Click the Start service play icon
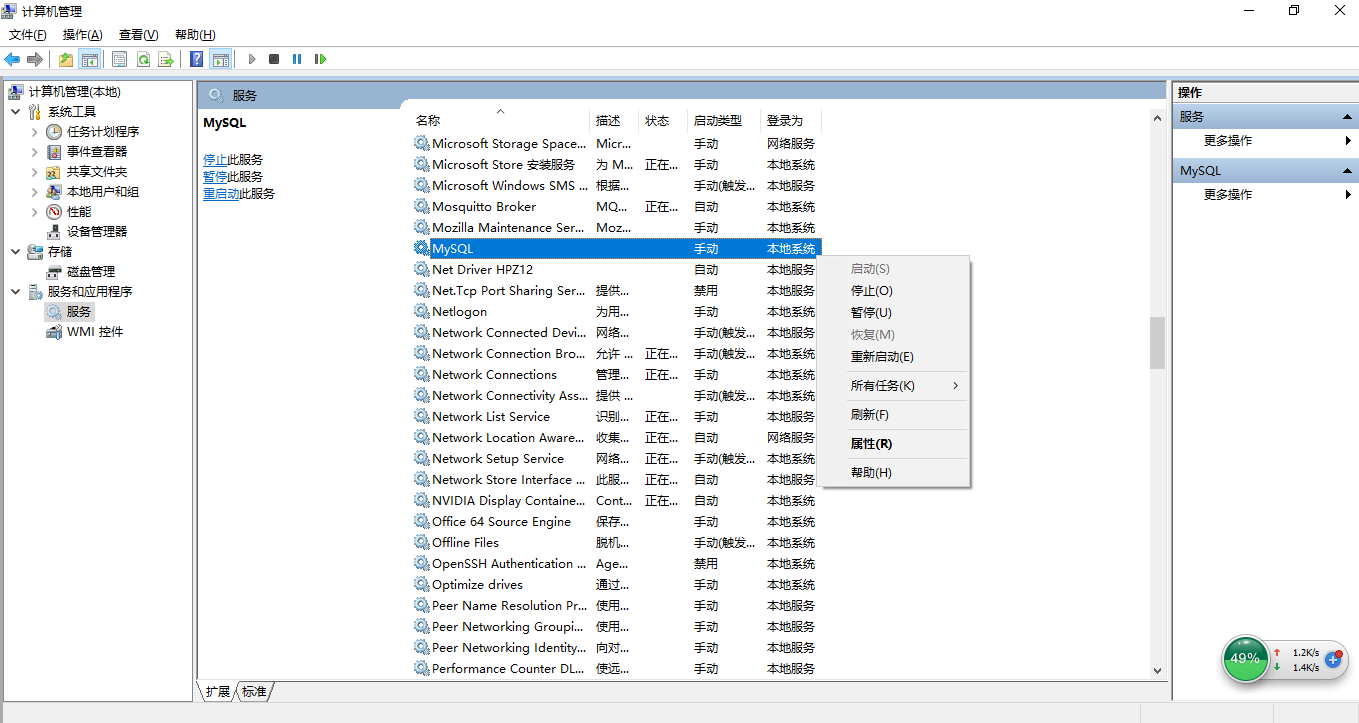1359x723 pixels. tap(252, 59)
